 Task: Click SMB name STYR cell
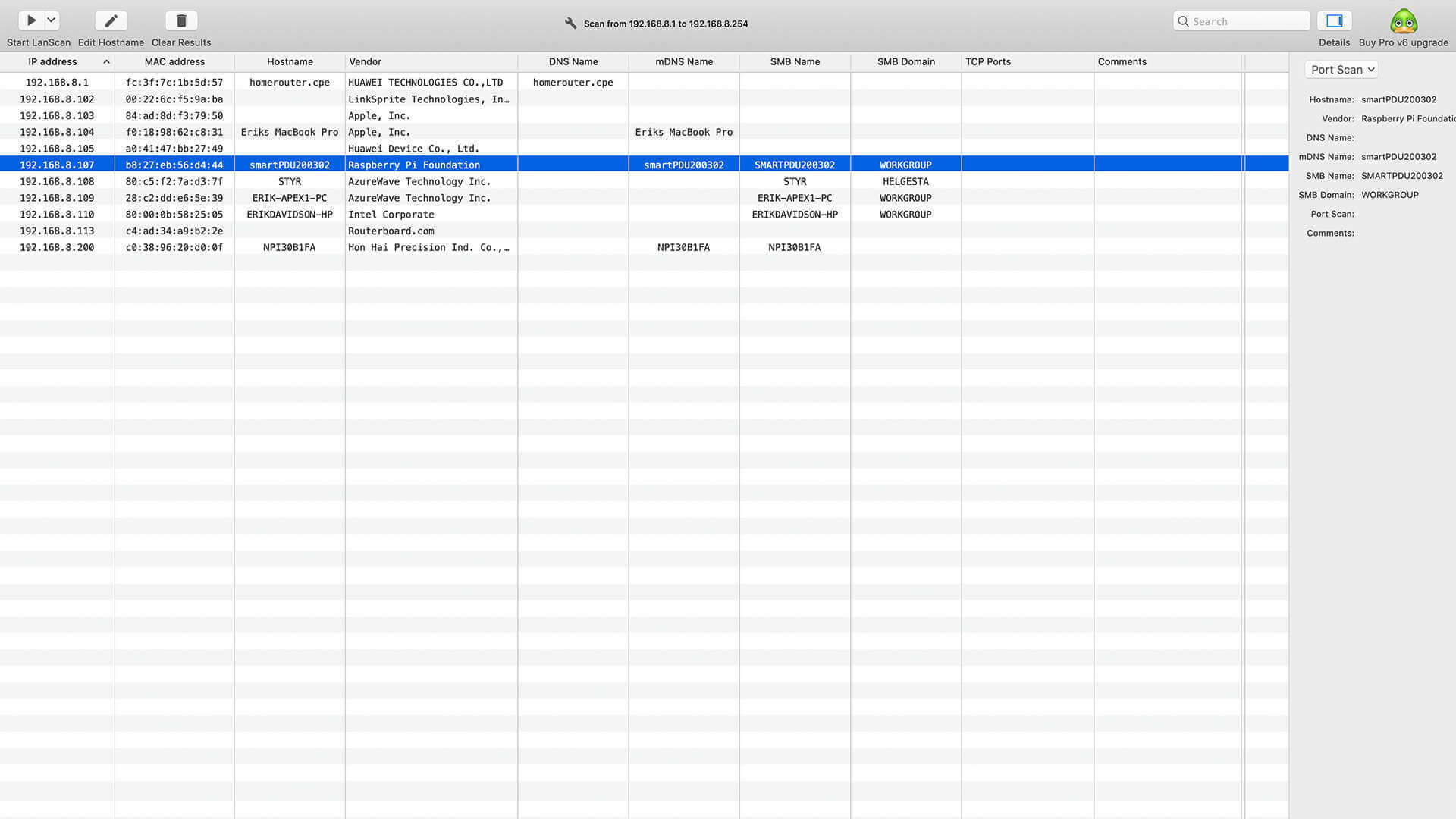point(795,181)
